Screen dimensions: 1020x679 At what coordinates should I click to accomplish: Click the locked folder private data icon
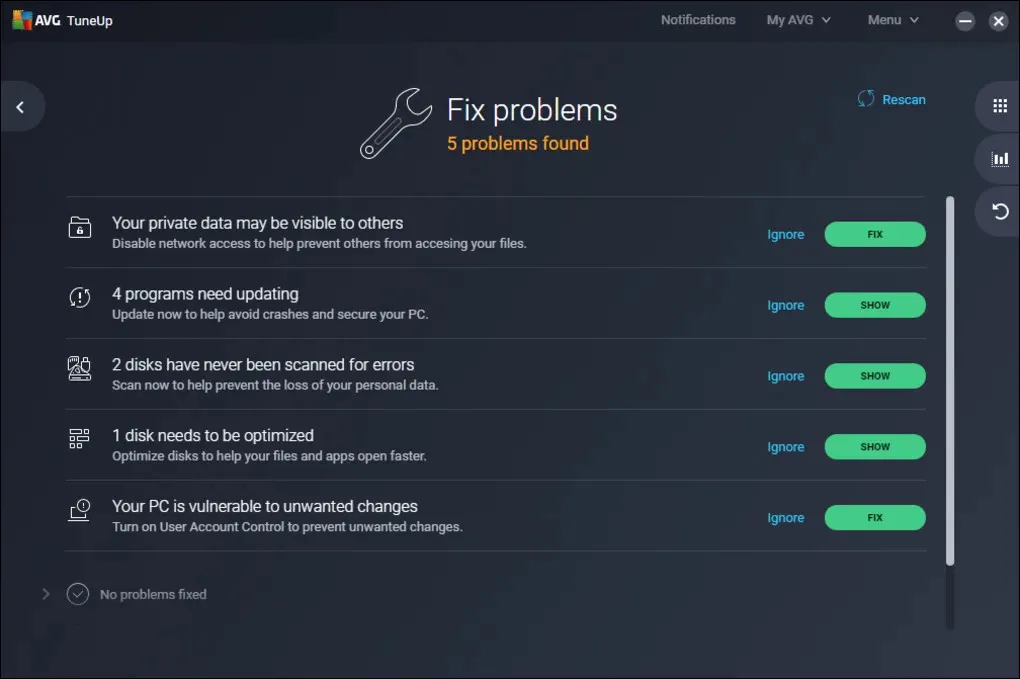click(79, 228)
